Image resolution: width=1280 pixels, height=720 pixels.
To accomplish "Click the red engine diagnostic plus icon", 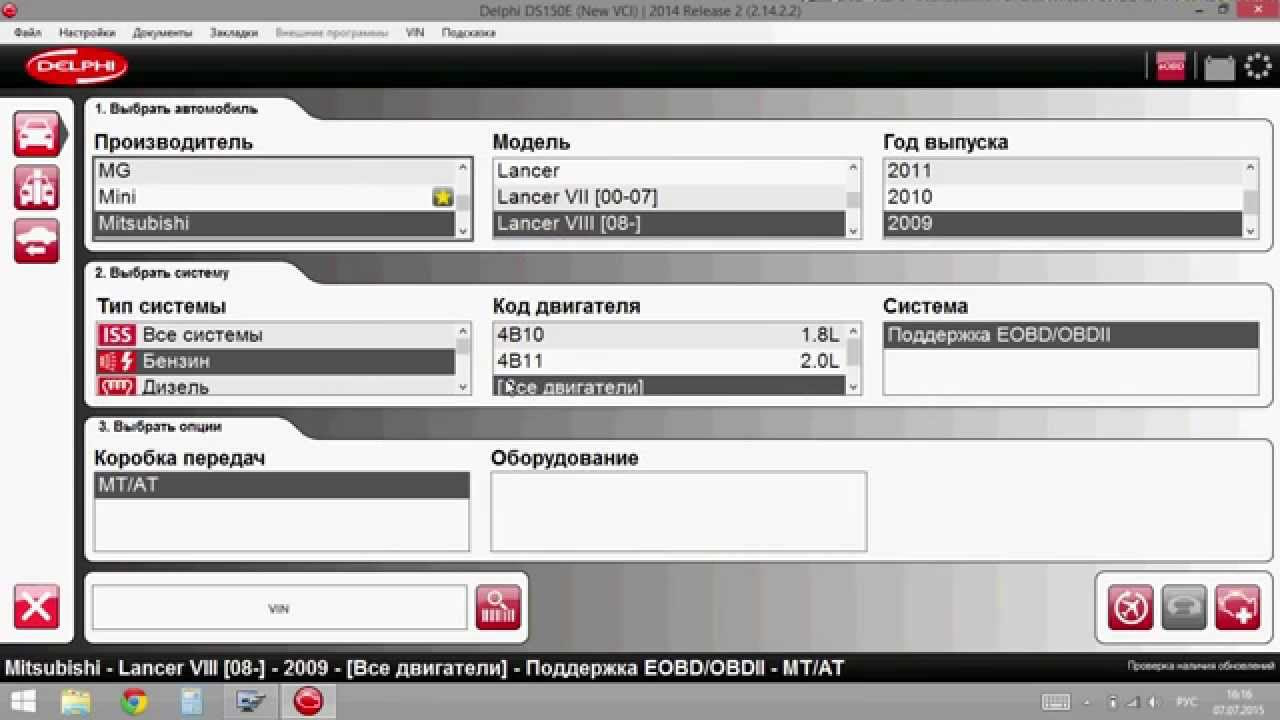I will coord(1237,607).
